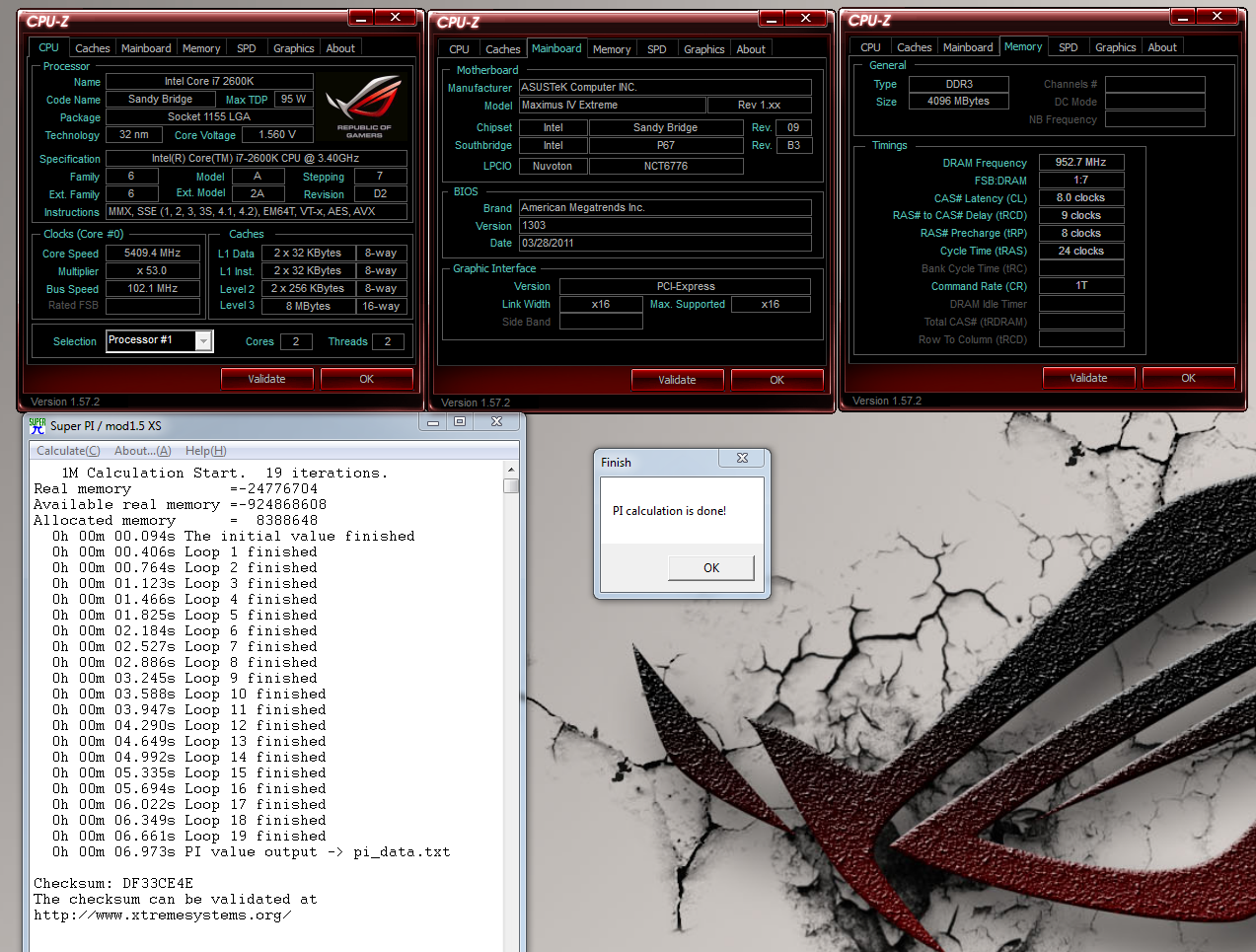Click OK in the Mainboard window
This screenshot has width=1256, height=952.
(x=776, y=380)
